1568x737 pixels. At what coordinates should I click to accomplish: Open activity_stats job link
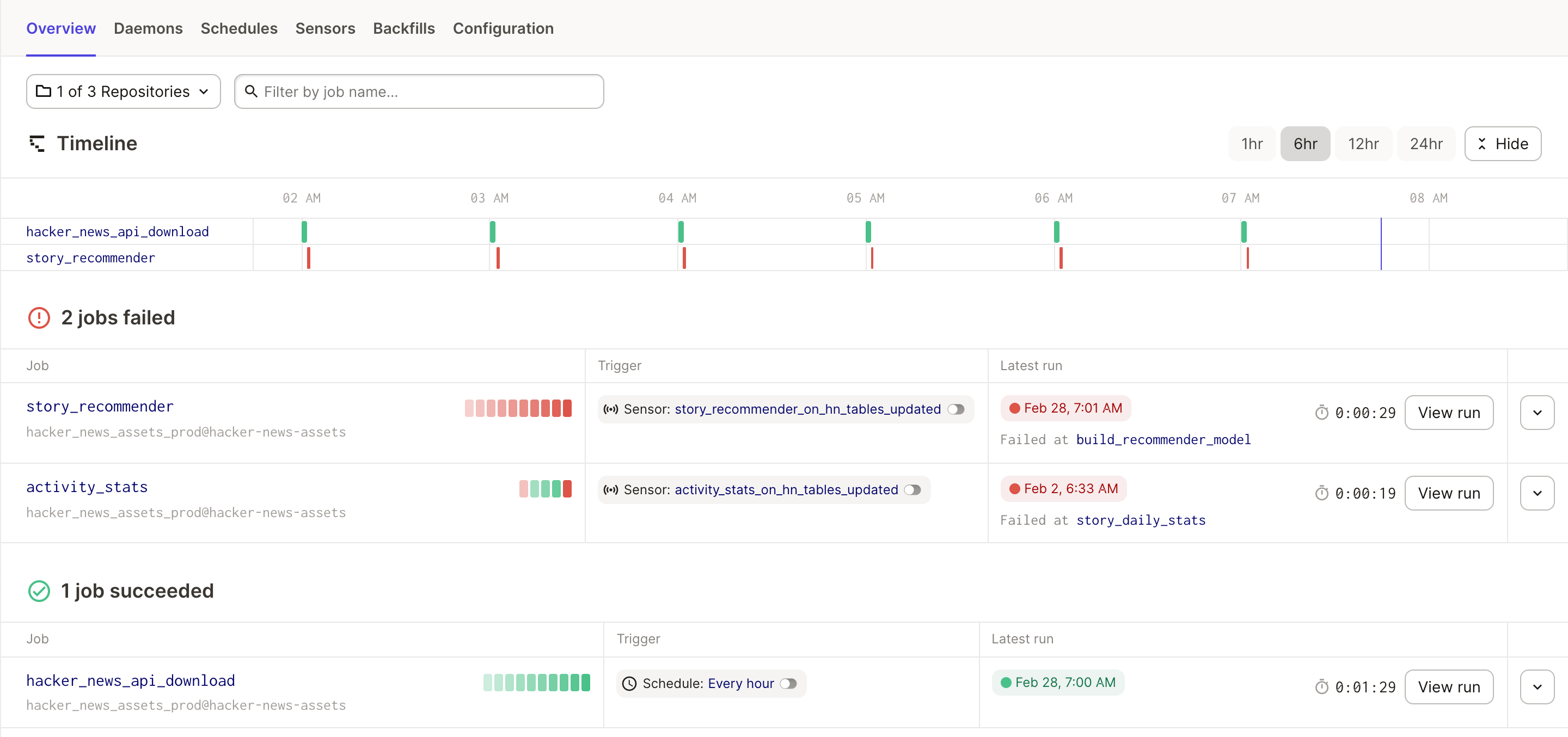pos(87,487)
